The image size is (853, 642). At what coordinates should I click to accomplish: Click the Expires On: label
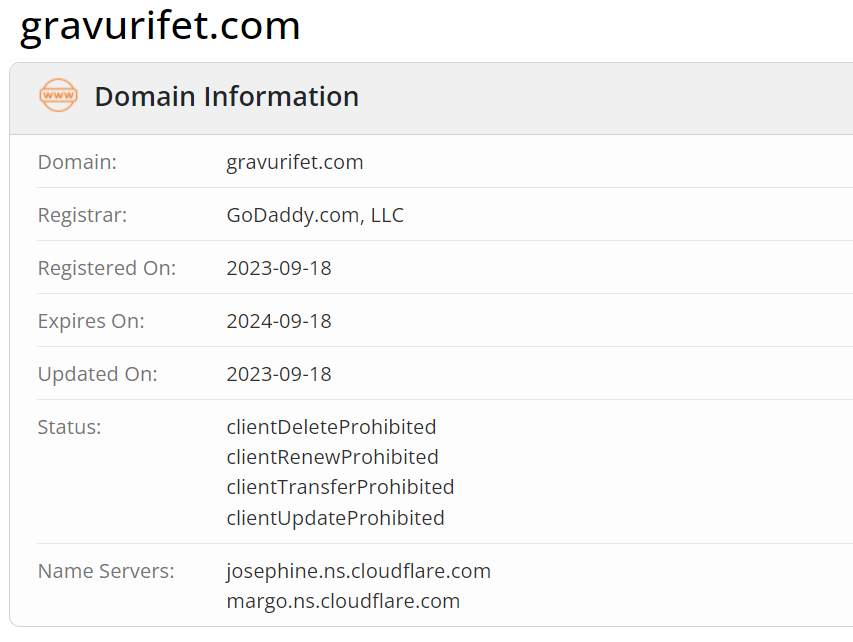(x=91, y=321)
